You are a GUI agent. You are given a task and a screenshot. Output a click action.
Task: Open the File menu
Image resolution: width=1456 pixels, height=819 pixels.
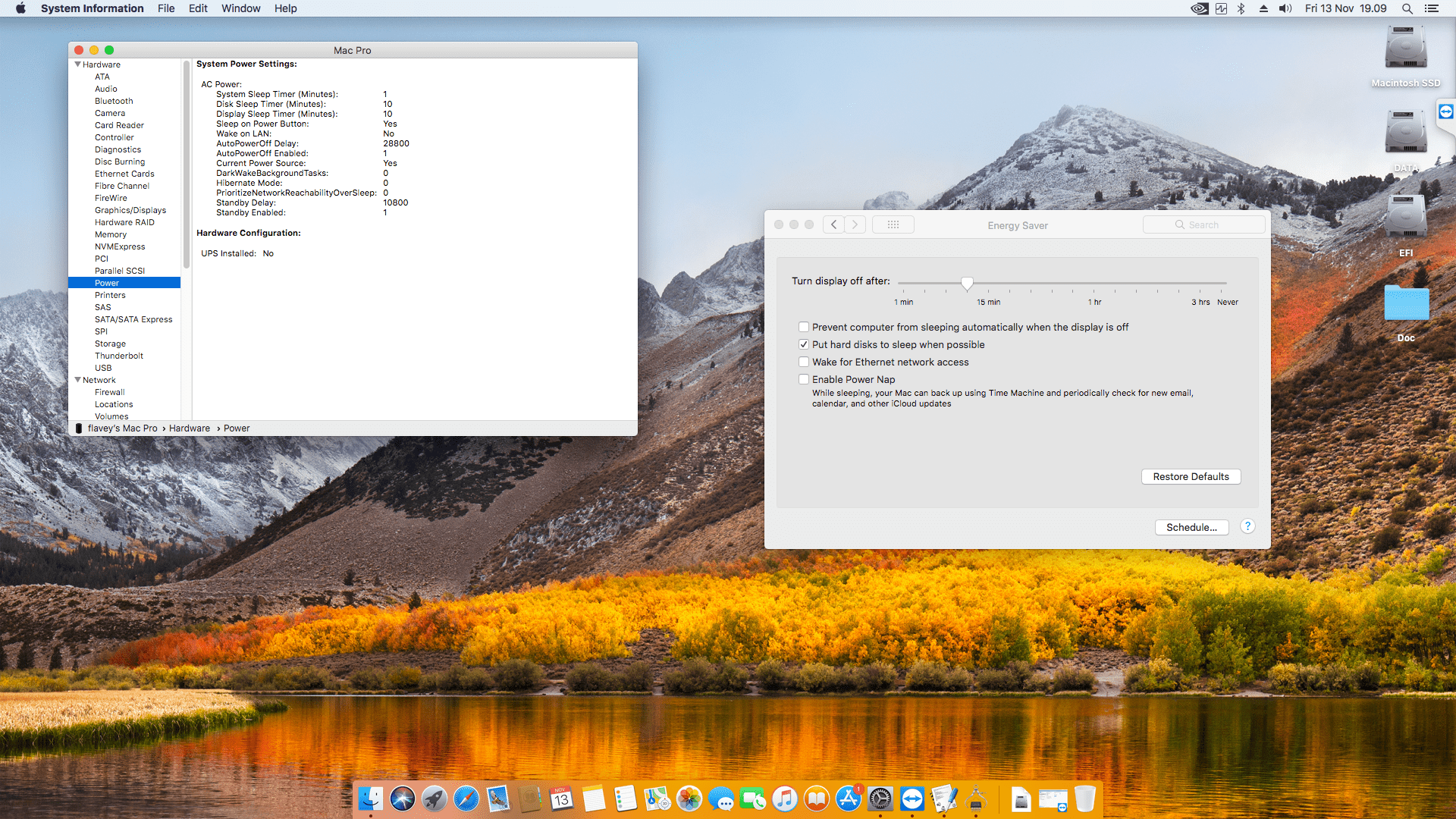pyautogui.click(x=166, y=8)
